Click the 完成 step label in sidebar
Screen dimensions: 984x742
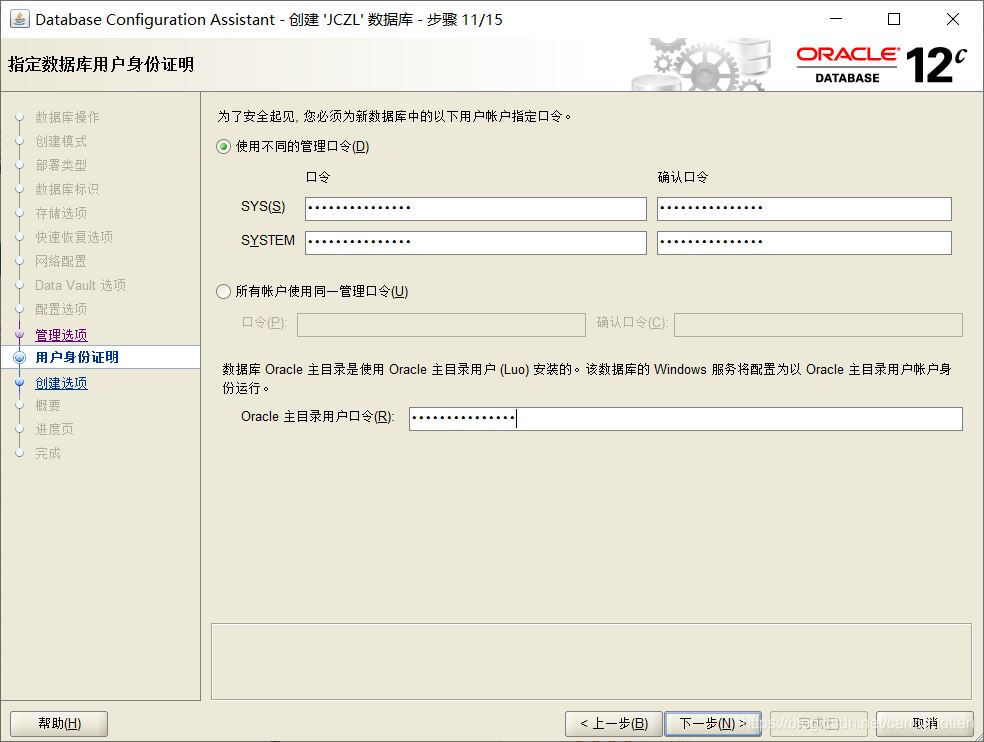(48, 453)
